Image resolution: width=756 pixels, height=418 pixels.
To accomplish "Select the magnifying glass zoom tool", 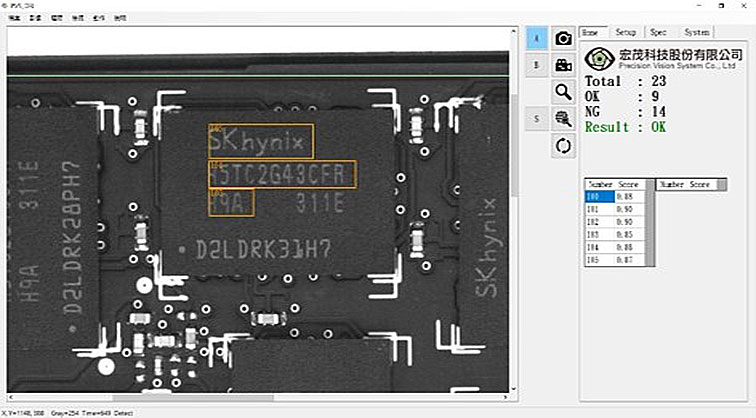I will 564,92.
